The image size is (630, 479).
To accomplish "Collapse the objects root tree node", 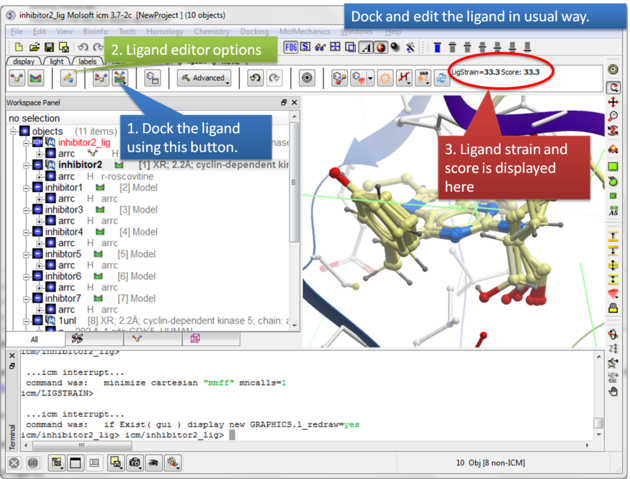I will (12, 131).
